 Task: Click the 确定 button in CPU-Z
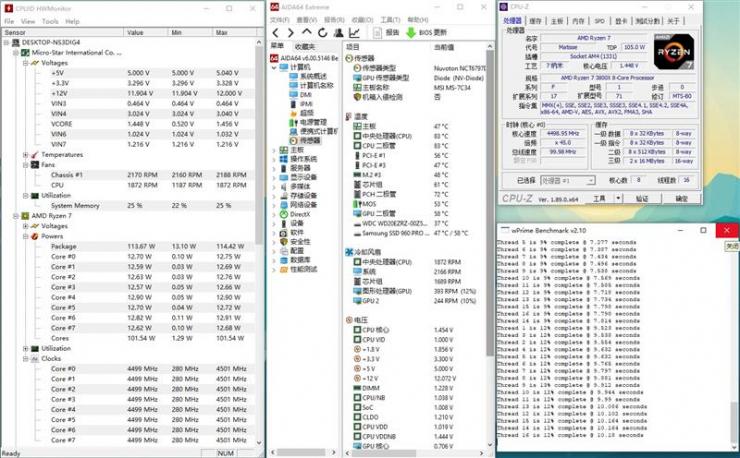click(x=681, y=198)
